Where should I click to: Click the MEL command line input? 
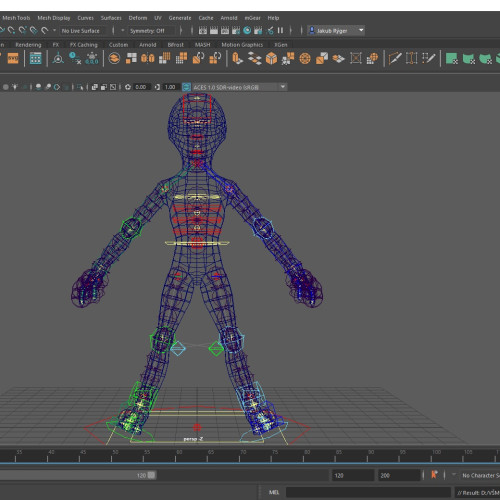(368, 492)
